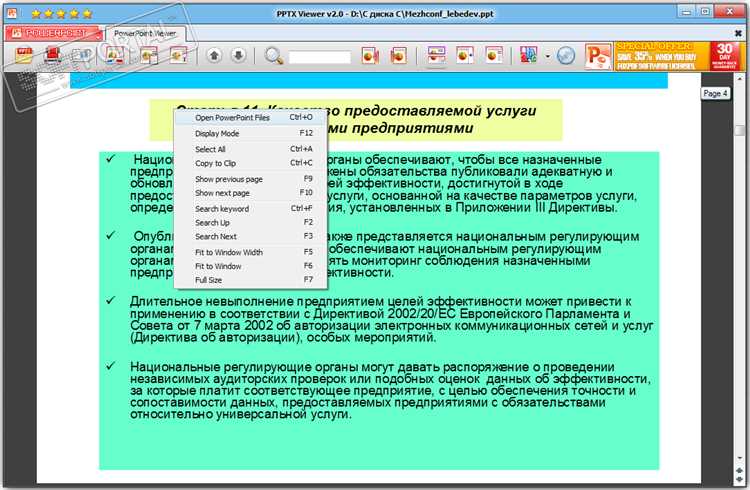Choose Open PowerPoint Files from context menu
This screenshot has width=750, height=490.
pos(232,117)
